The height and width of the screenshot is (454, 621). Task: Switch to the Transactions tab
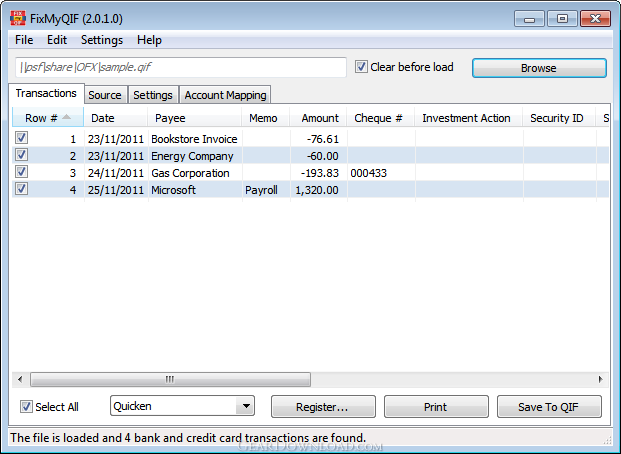click(x=46, y=93)
